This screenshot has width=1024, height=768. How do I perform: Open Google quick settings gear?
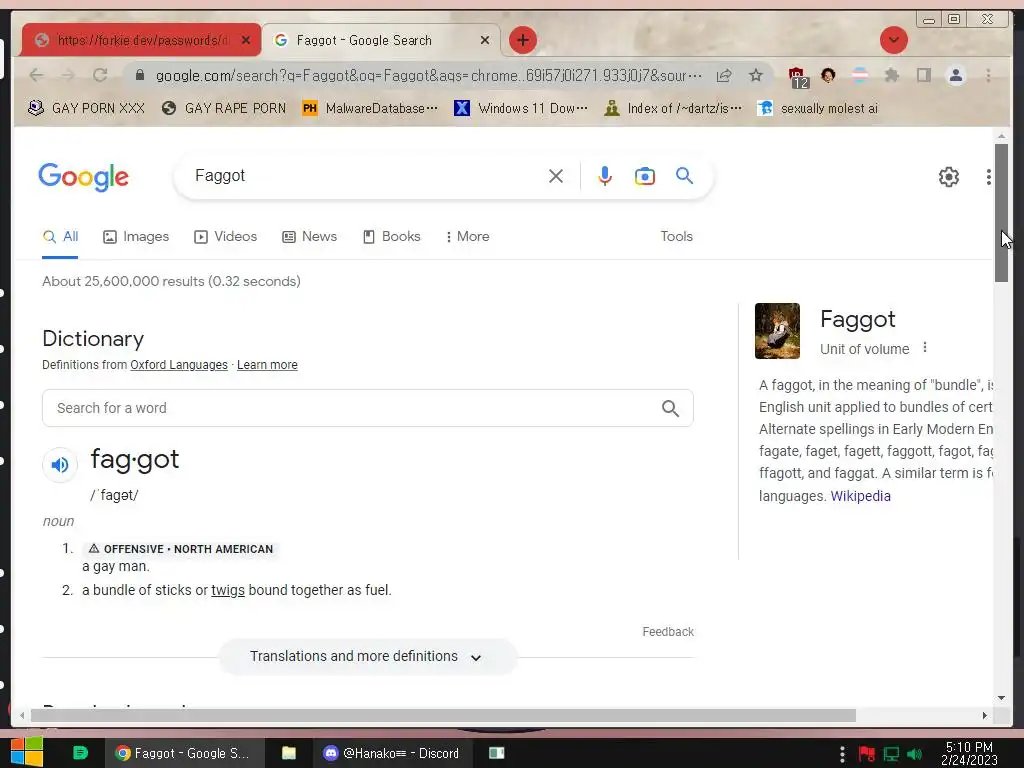948,176
